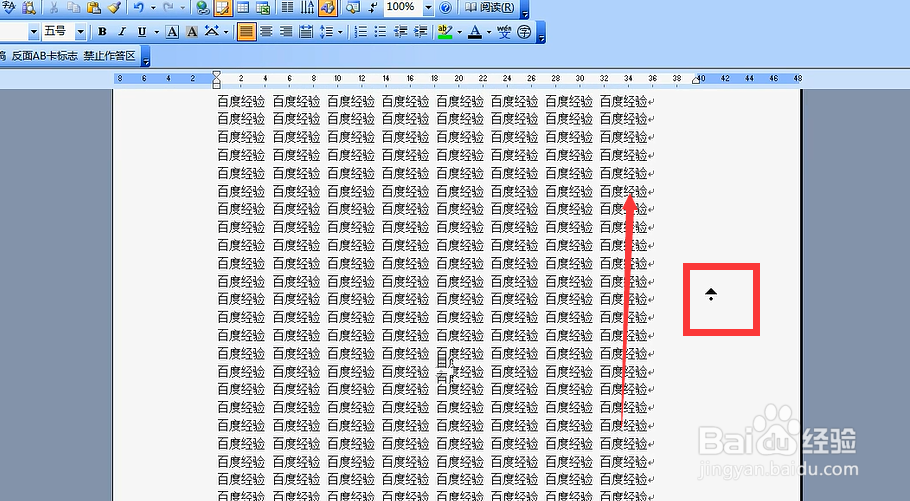910x501 pixels.
Task: Open the undo history dropdown arrow
Action: coord(153,8)
